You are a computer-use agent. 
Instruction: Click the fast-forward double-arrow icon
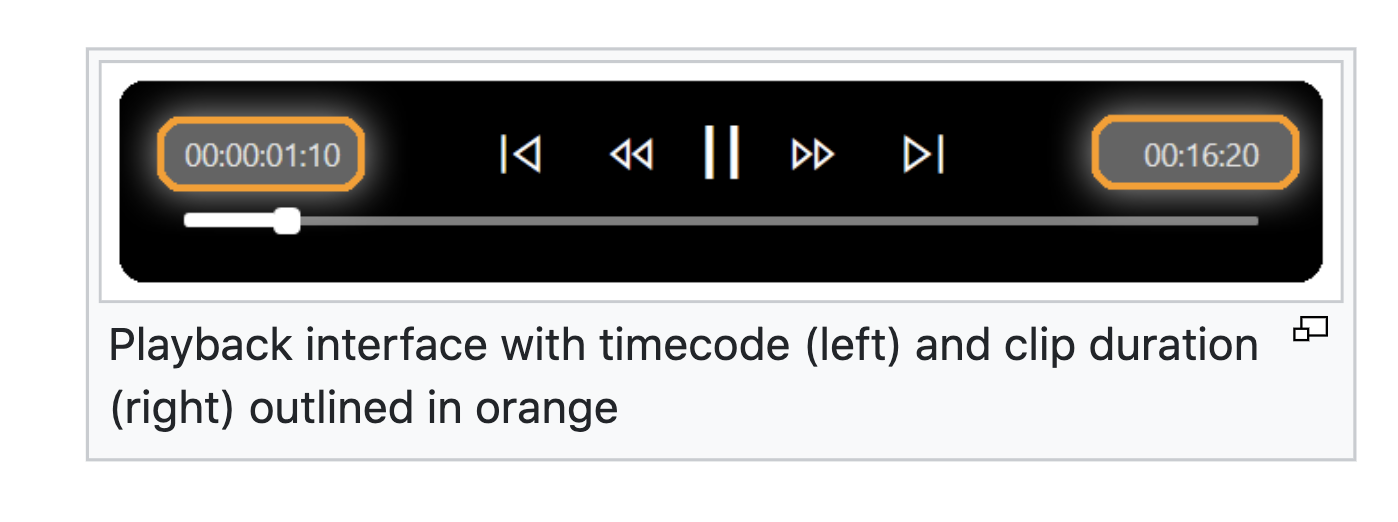[x=812, y=155]
